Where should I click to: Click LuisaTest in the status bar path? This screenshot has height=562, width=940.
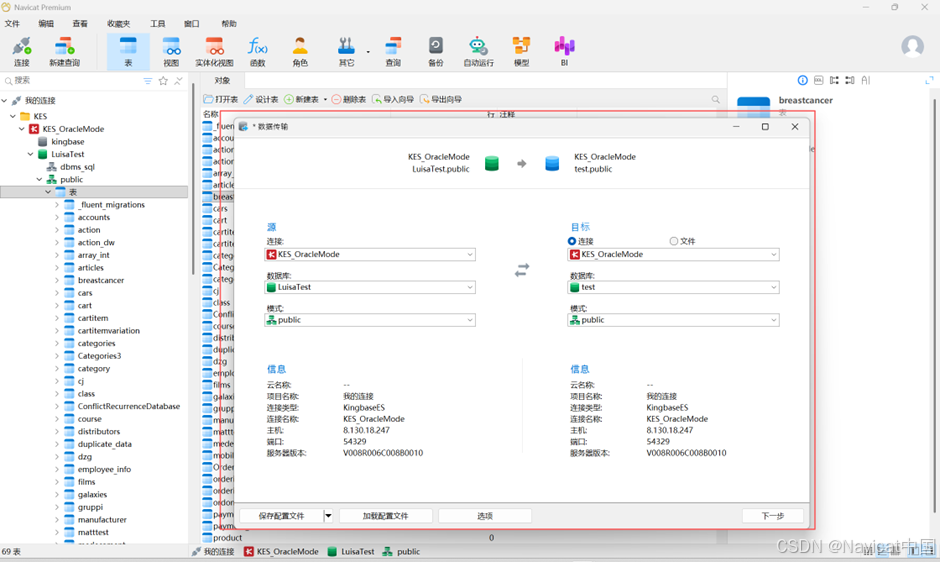coord(357,551)
